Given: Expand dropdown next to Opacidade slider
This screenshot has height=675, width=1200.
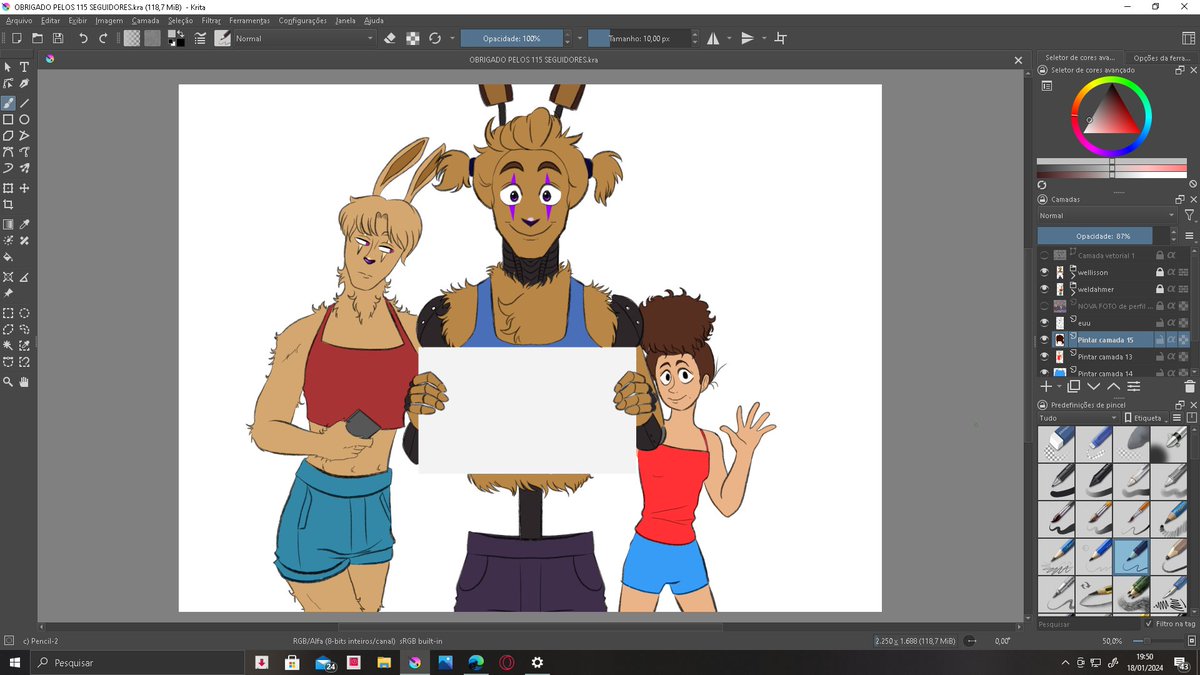Looking at the screenshot, I should tap(580, 38).
